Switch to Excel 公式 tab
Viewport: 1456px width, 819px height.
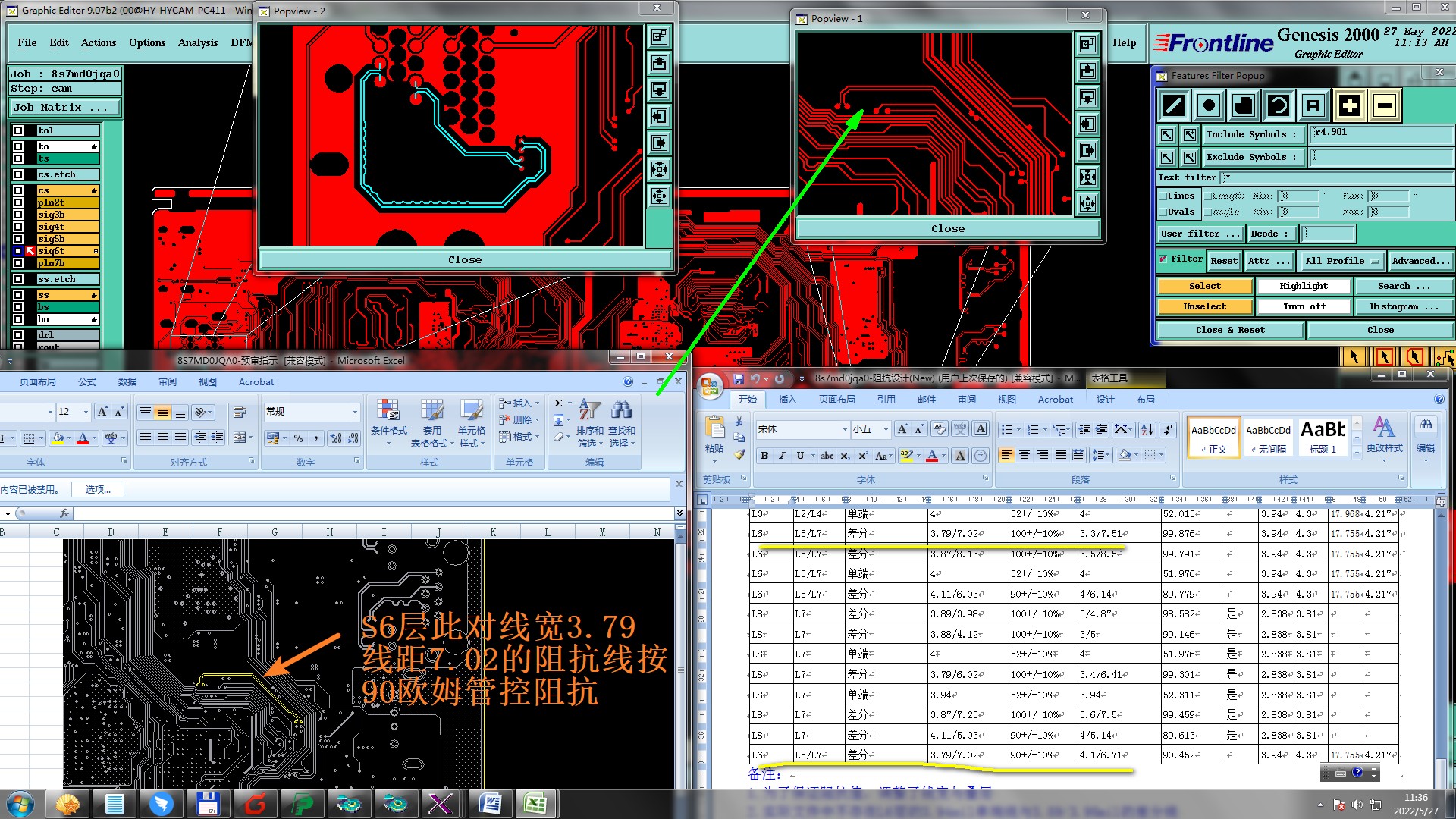click(x=87, y=382)
